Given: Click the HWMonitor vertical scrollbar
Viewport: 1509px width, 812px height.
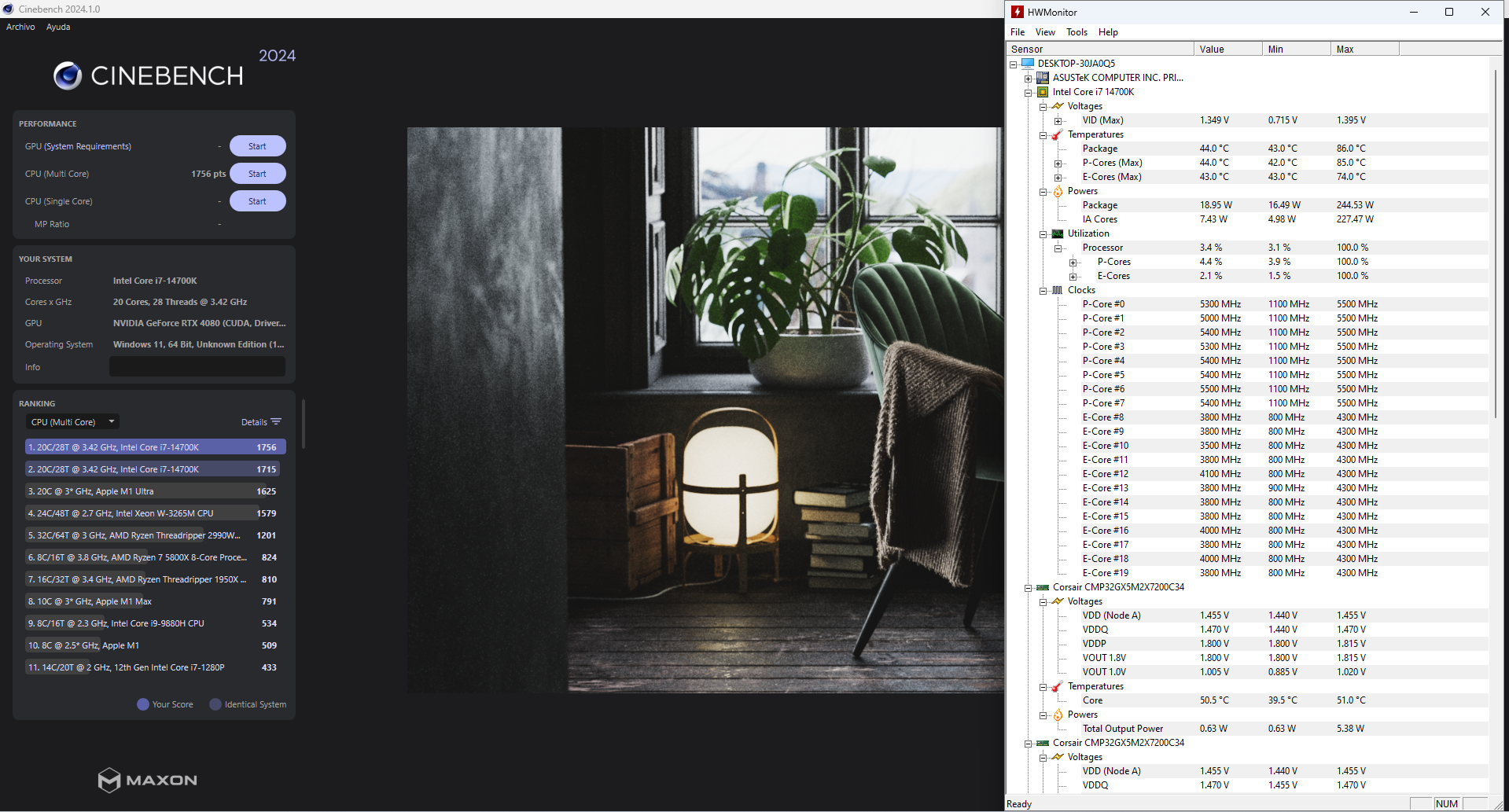Looking at the screenshot, I should (1495, 236).
